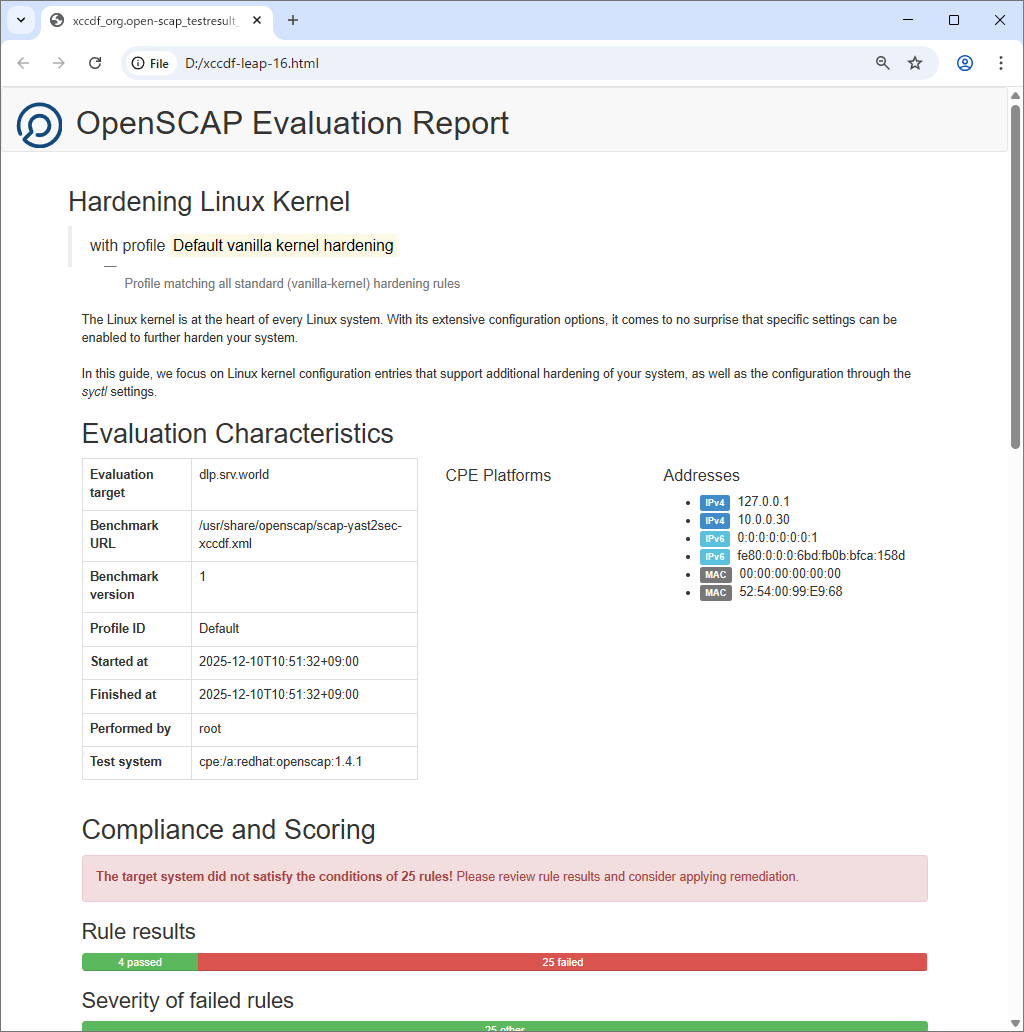The width and height of the screenshot is (1024, 1032).
Task: Open Chrome's three-dot menu
Action: pos(1001,63)
